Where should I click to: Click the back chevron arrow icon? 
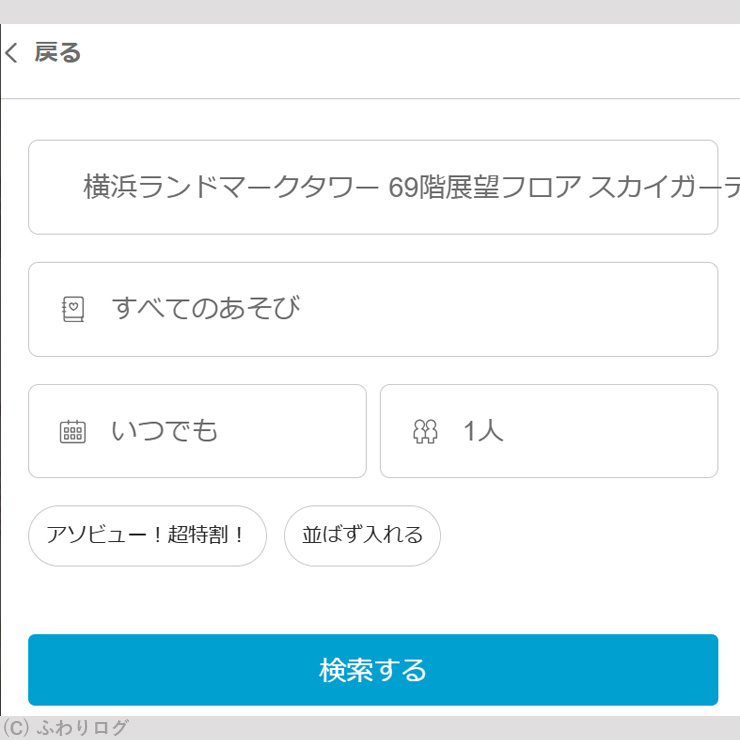(x=11, y=54)
